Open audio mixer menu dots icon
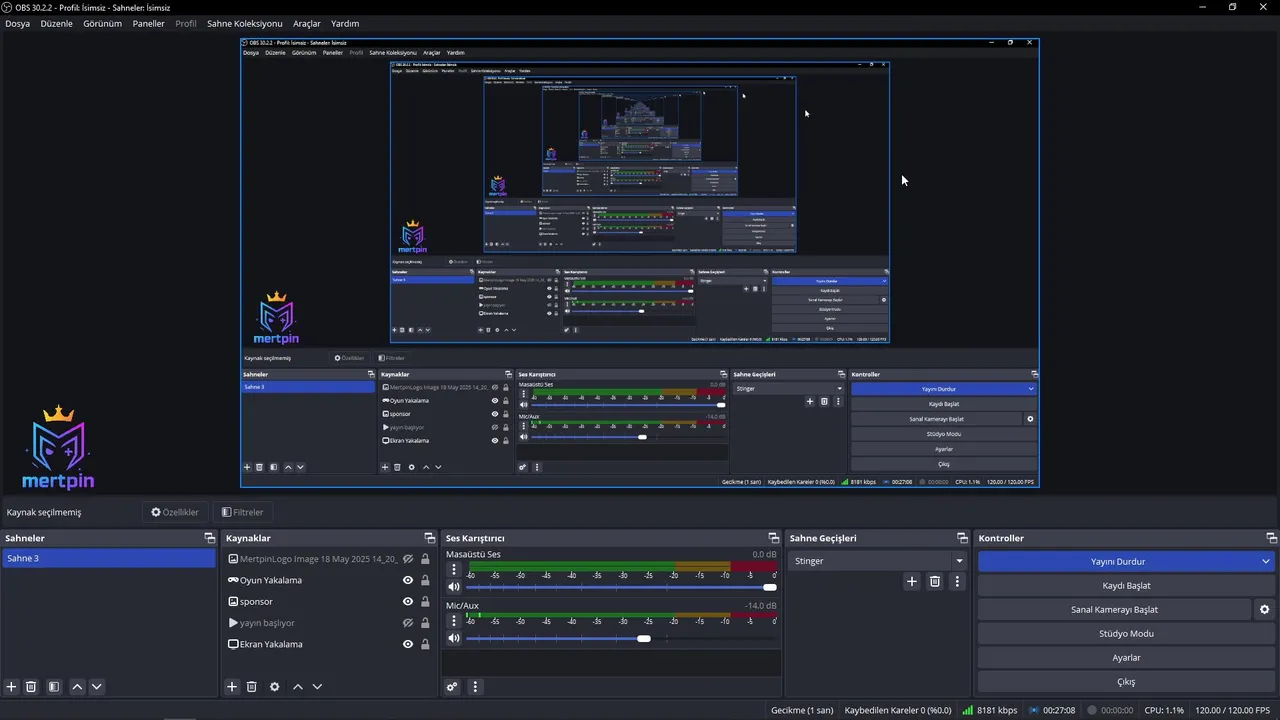 [x=475, y=687]
